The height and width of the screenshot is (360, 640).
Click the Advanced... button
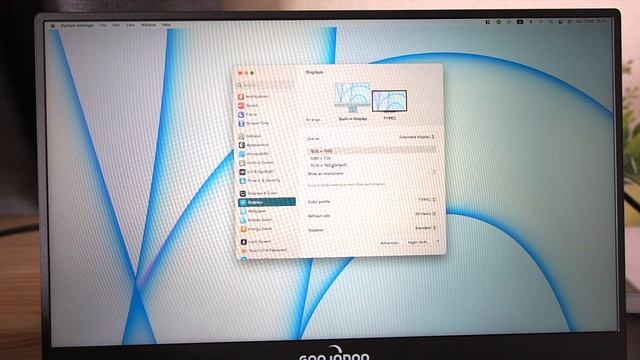(x=390, y=243)
